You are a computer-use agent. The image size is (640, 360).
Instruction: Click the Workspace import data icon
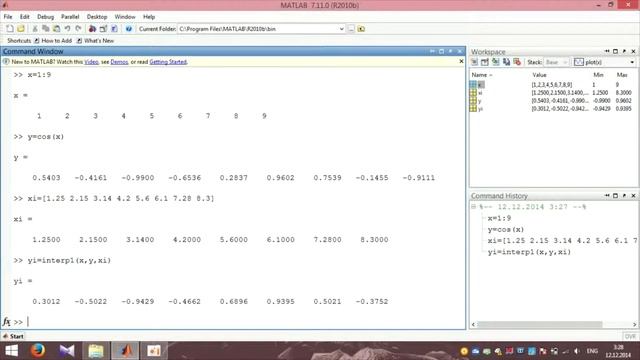pyautogui.click(x=496, y=62)
